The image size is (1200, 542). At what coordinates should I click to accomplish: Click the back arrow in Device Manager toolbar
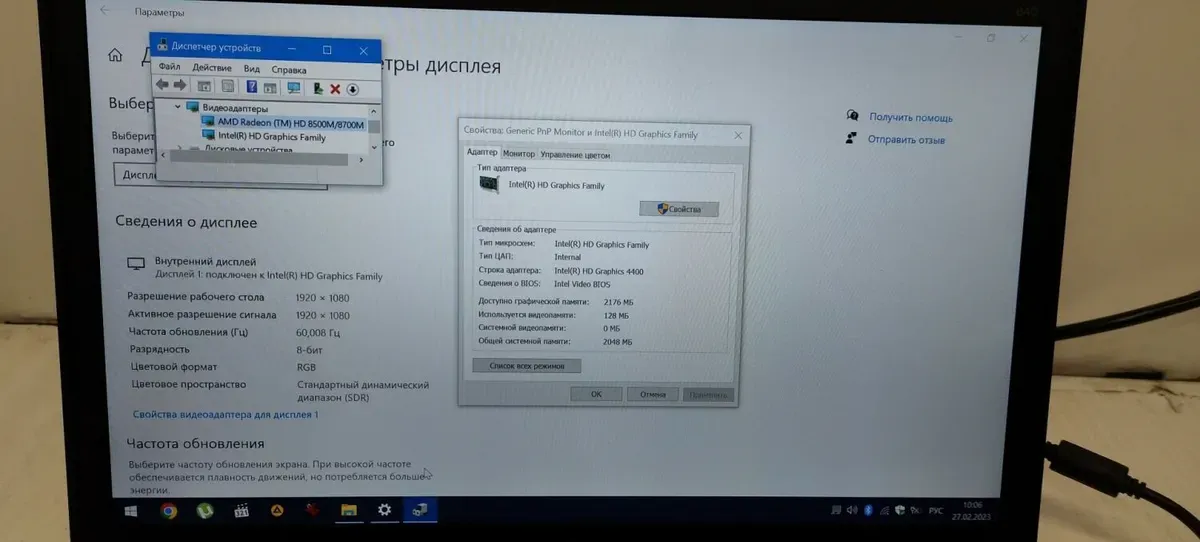click(x=162, y=87)
